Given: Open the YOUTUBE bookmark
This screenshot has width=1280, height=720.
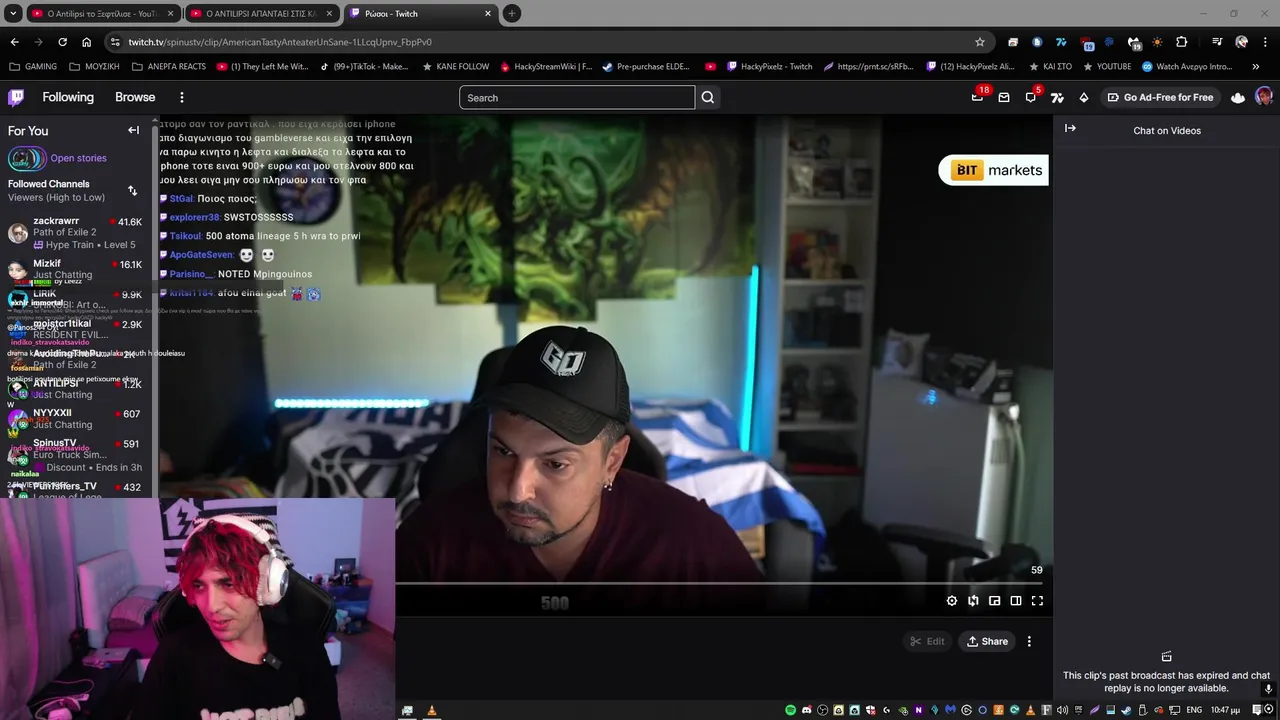Looking at the screenshot, I should click(x=1106, y=67).
